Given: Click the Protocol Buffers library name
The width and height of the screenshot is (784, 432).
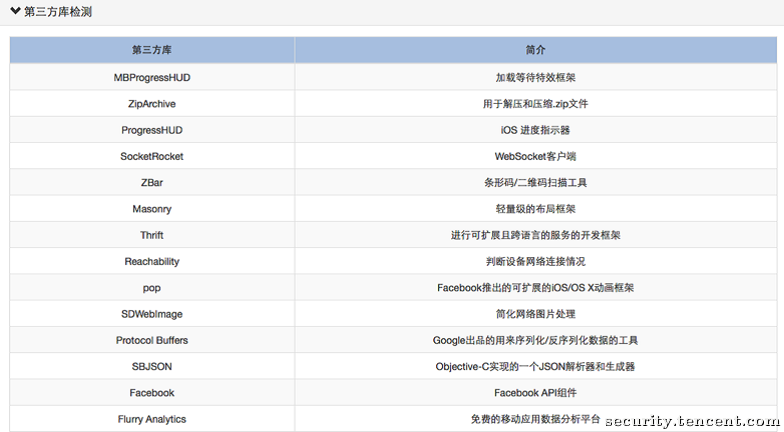Looking at the screenshot, I should click(x=152, y=340).
